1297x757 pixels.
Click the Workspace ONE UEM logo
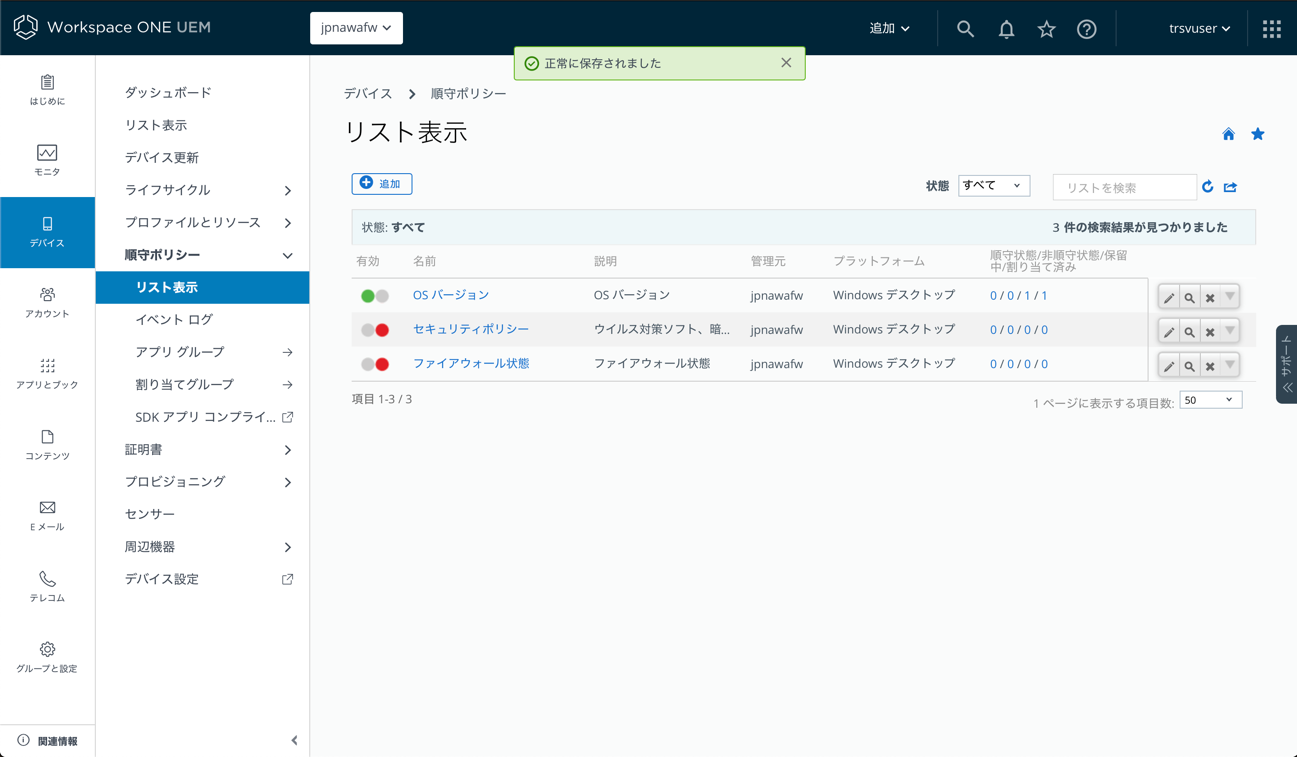(112, 27)
